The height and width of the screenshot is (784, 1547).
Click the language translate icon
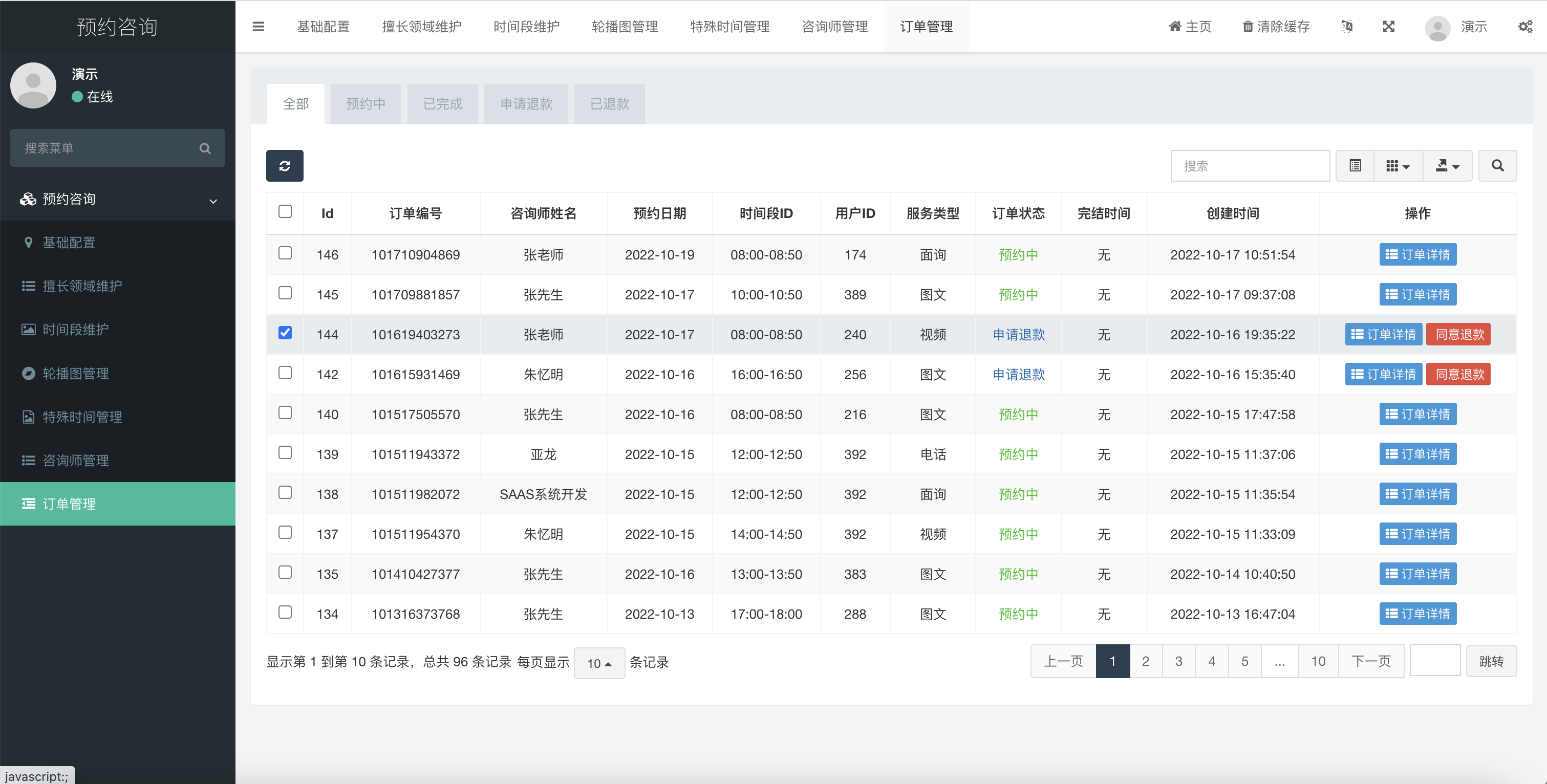1346,27
